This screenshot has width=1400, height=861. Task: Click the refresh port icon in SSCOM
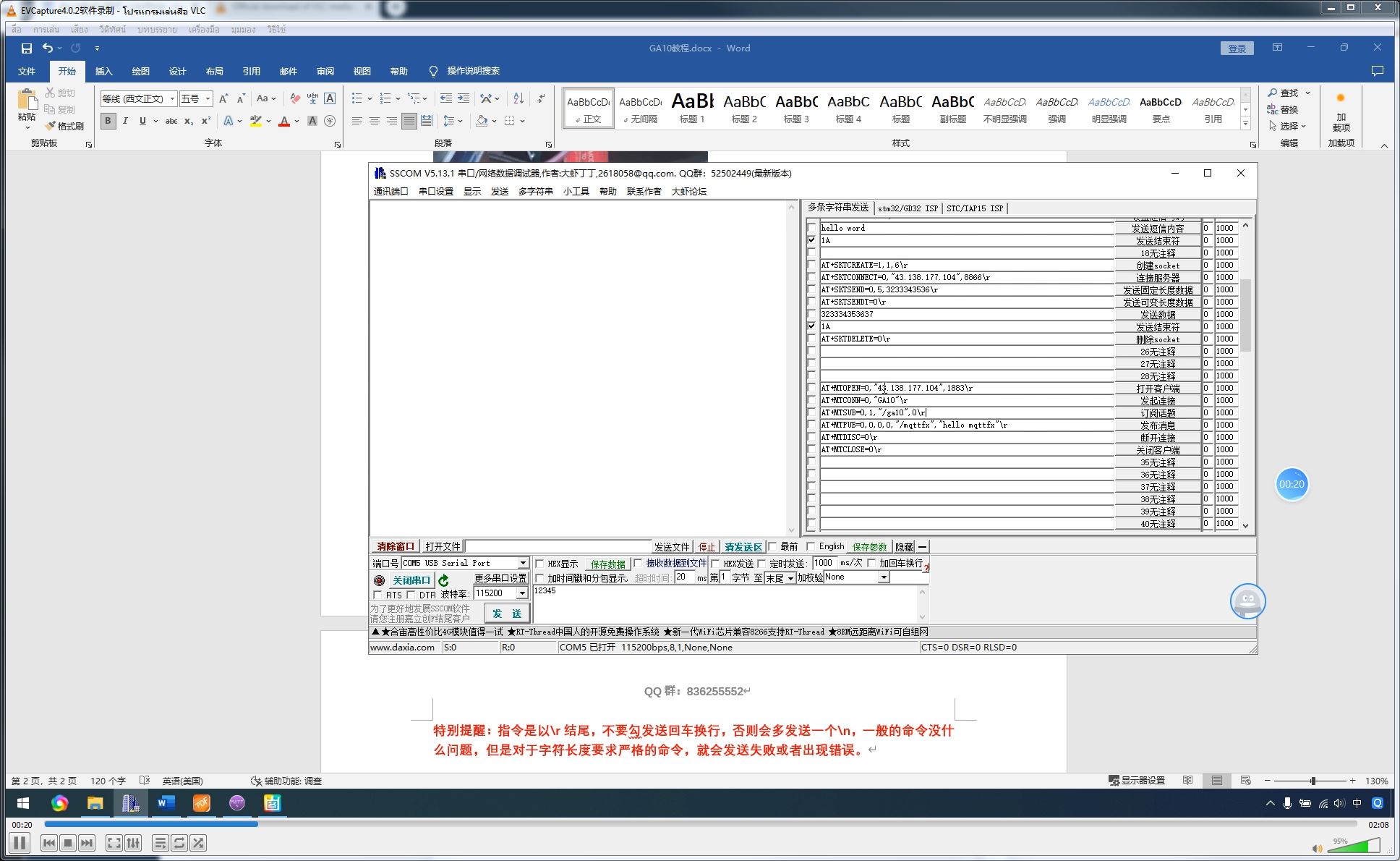[x=443, y=580]
